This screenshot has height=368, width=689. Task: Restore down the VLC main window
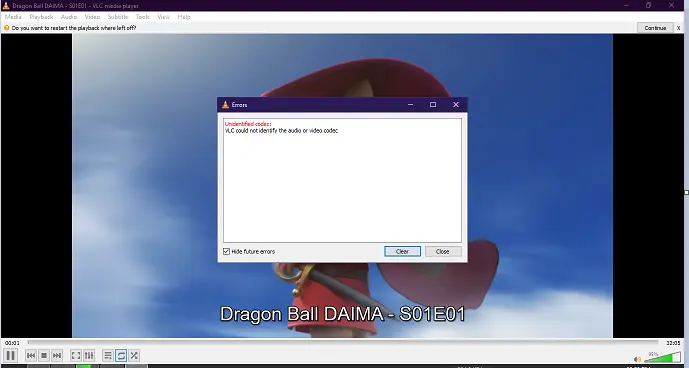point(649,5)
